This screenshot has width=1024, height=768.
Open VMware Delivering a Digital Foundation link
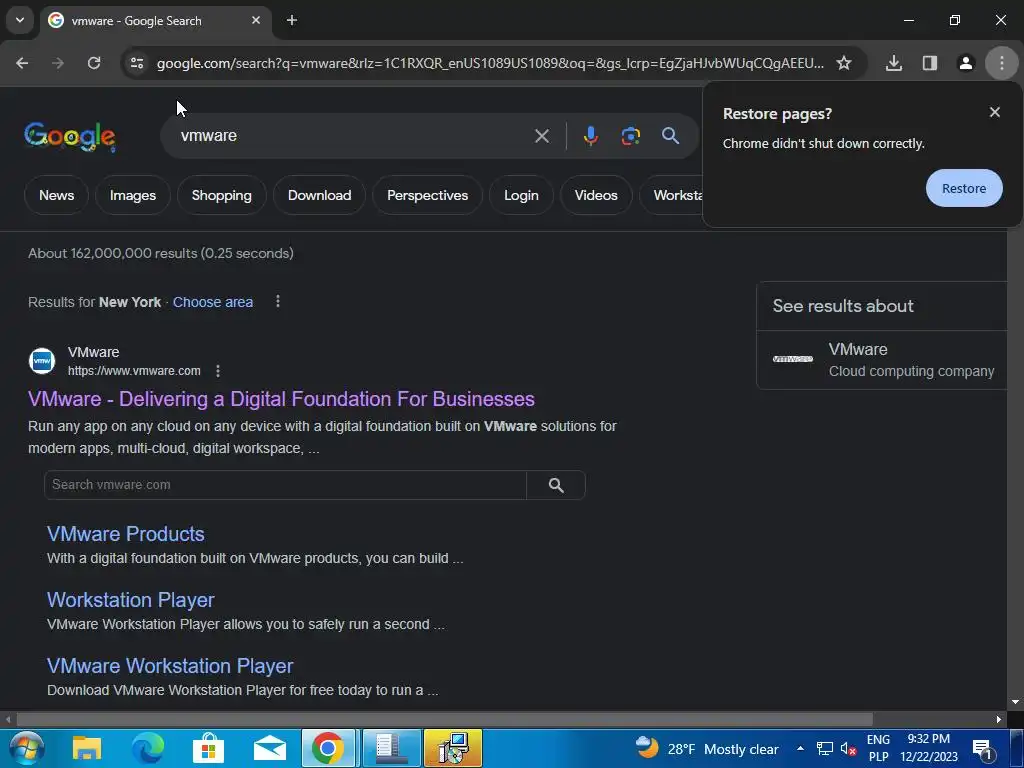pos(281,399)
